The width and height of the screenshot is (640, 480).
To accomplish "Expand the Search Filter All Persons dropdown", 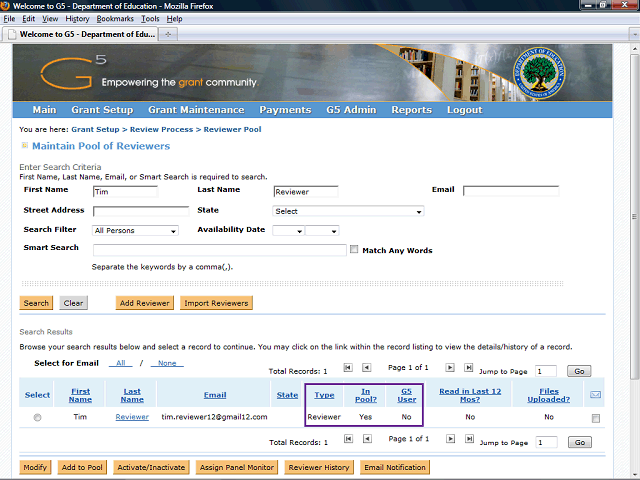I will point(135,231).
